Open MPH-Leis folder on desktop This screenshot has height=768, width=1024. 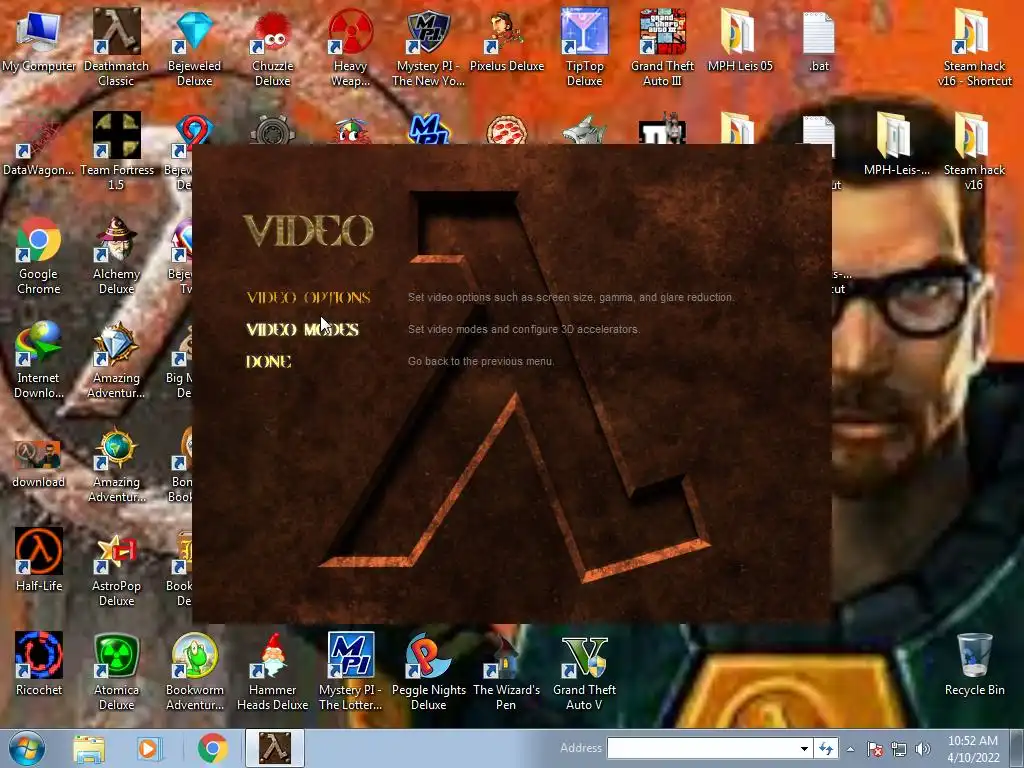(896, 145)
